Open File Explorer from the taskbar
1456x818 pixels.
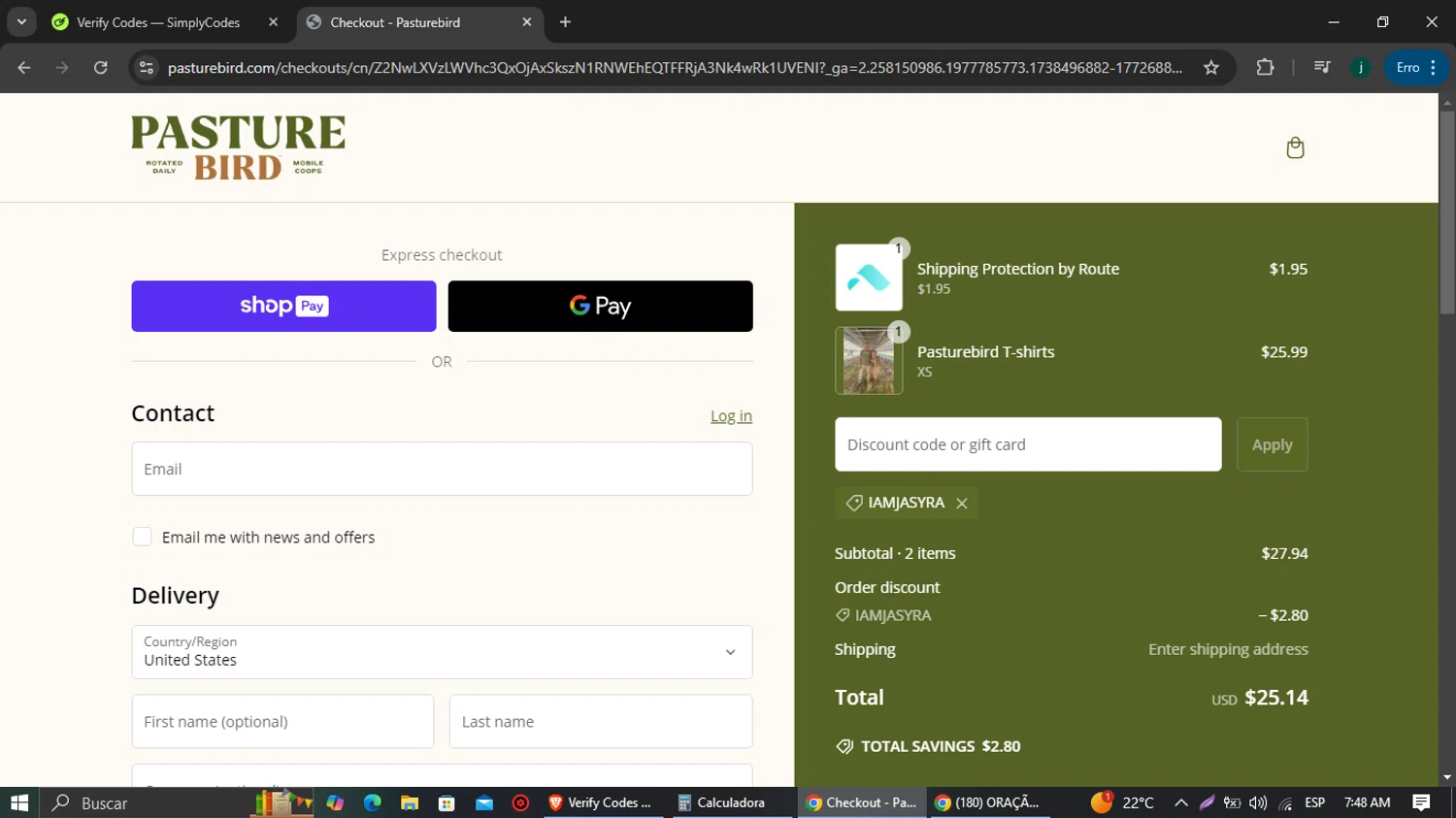pos(409,802)
